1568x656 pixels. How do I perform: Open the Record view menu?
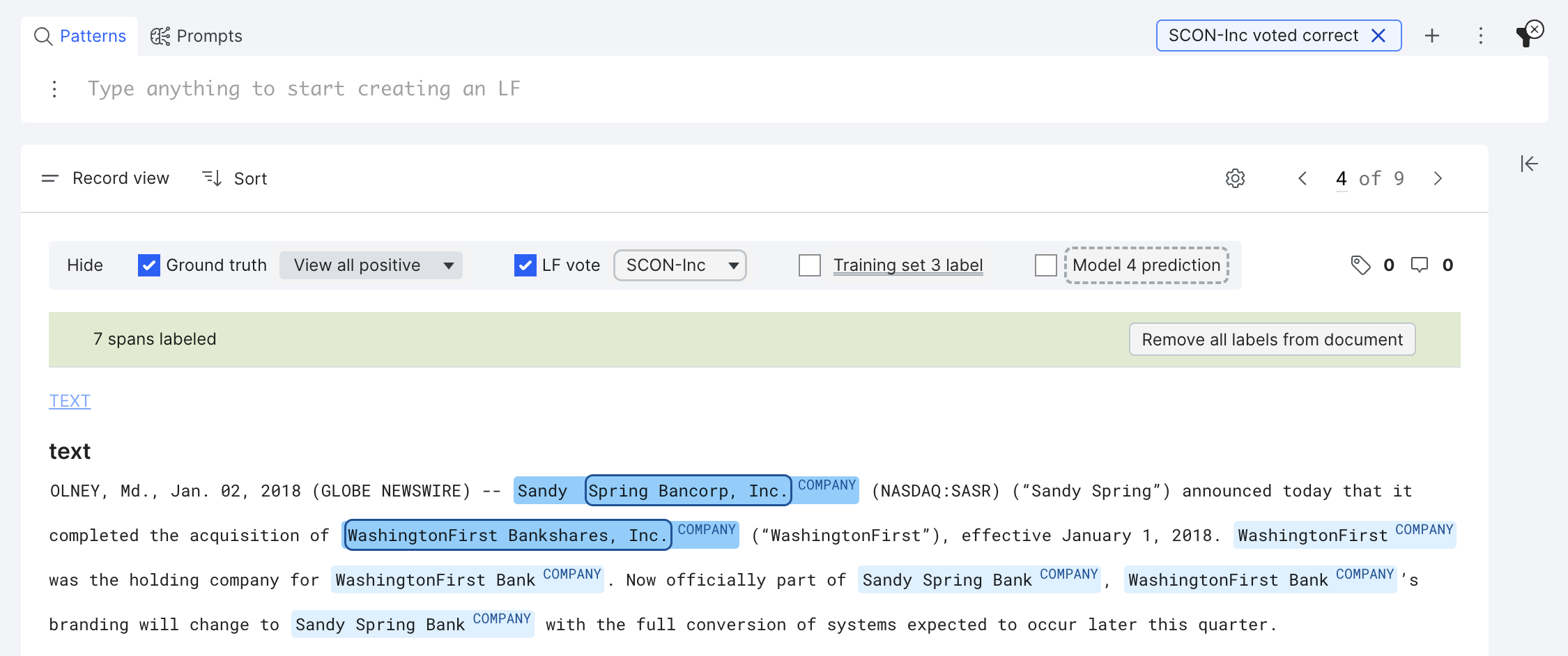pyautogui.click(x=105, y=178)
